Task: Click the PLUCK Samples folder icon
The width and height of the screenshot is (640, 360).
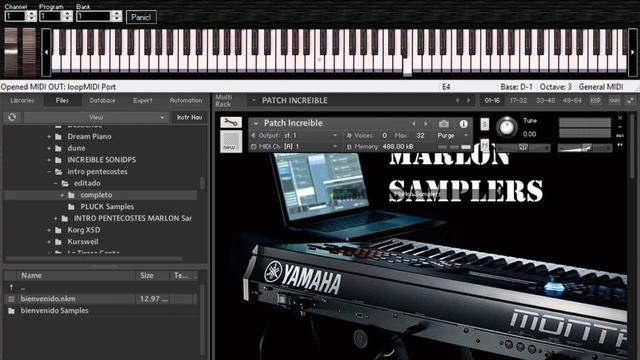Action: [71, 207]
